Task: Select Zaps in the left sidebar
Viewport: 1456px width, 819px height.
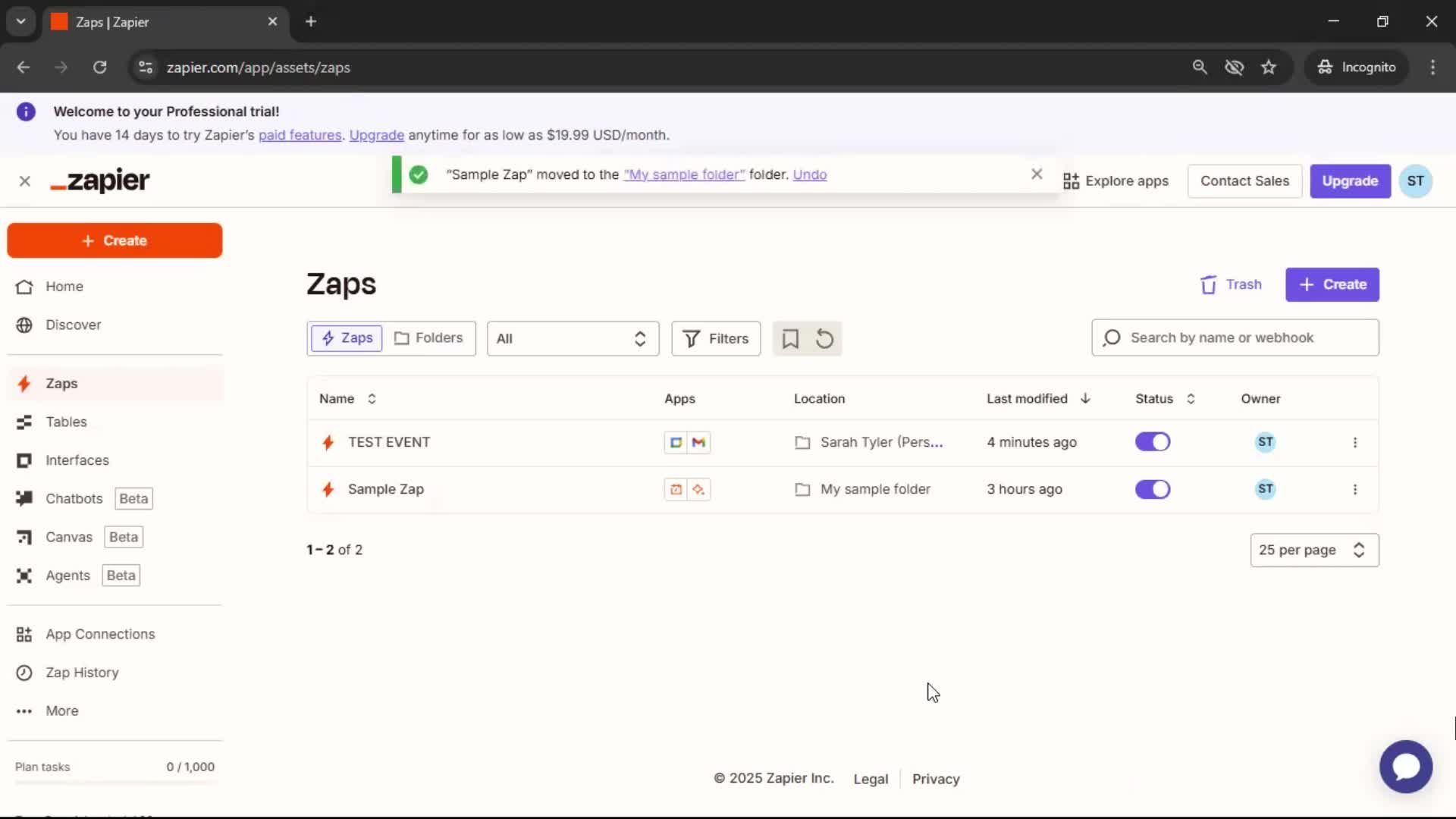Action: (114, 384)
